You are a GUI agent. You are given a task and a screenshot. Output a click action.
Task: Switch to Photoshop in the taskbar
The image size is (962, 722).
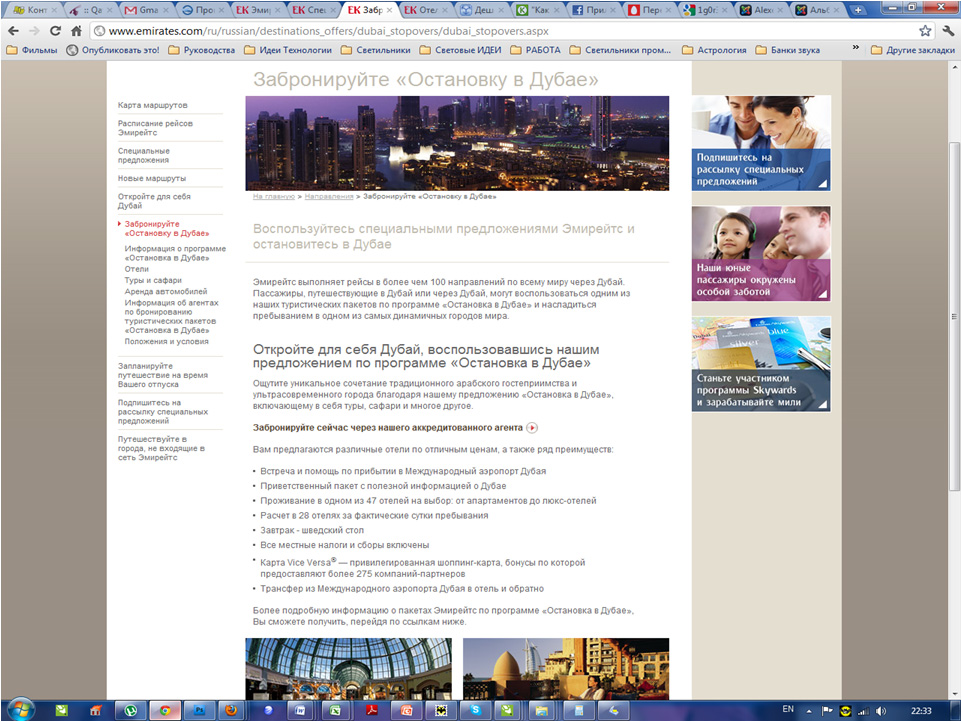coord(199,710)
